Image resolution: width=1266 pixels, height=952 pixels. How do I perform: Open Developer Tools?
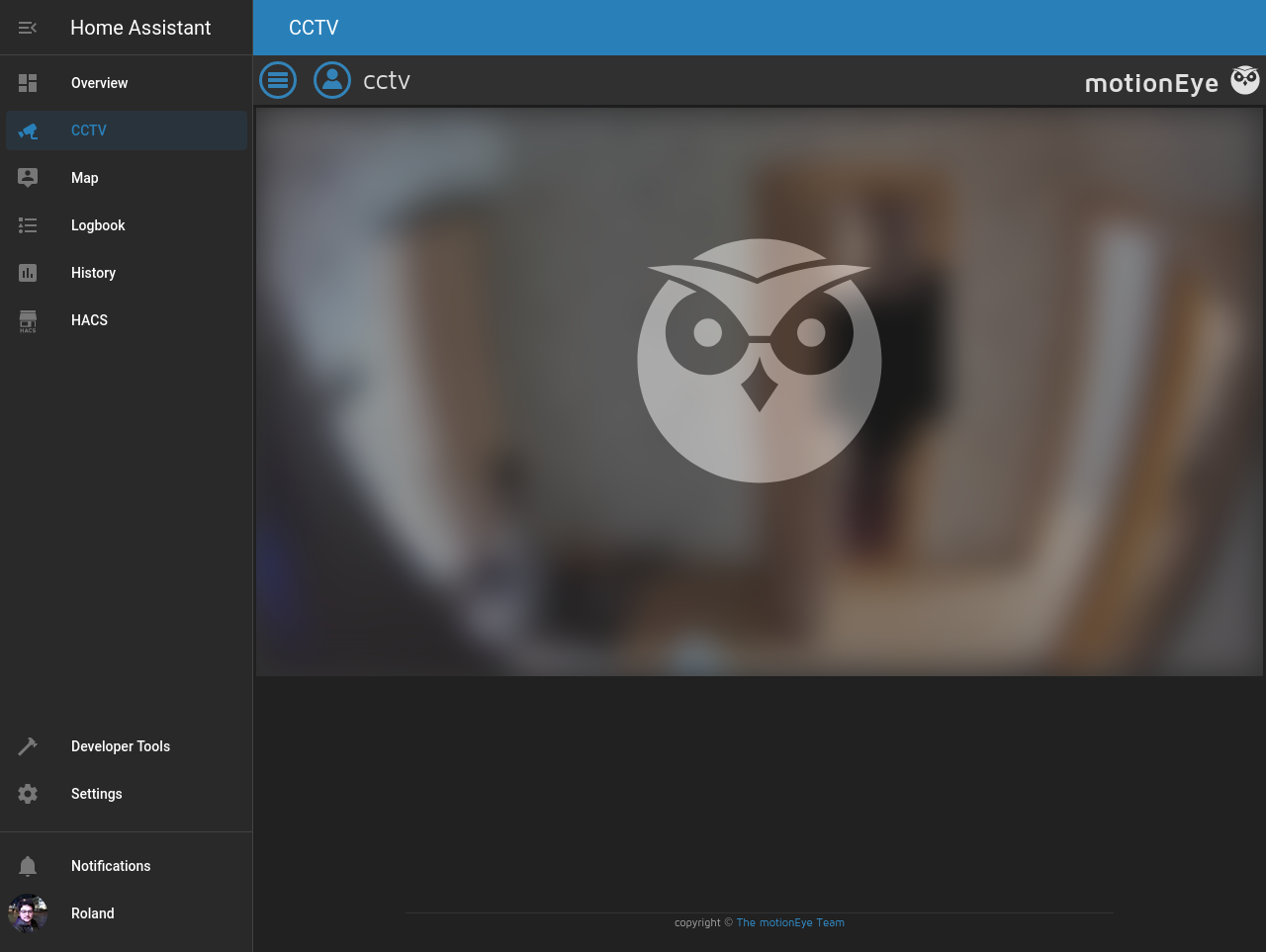pos(127,746)
